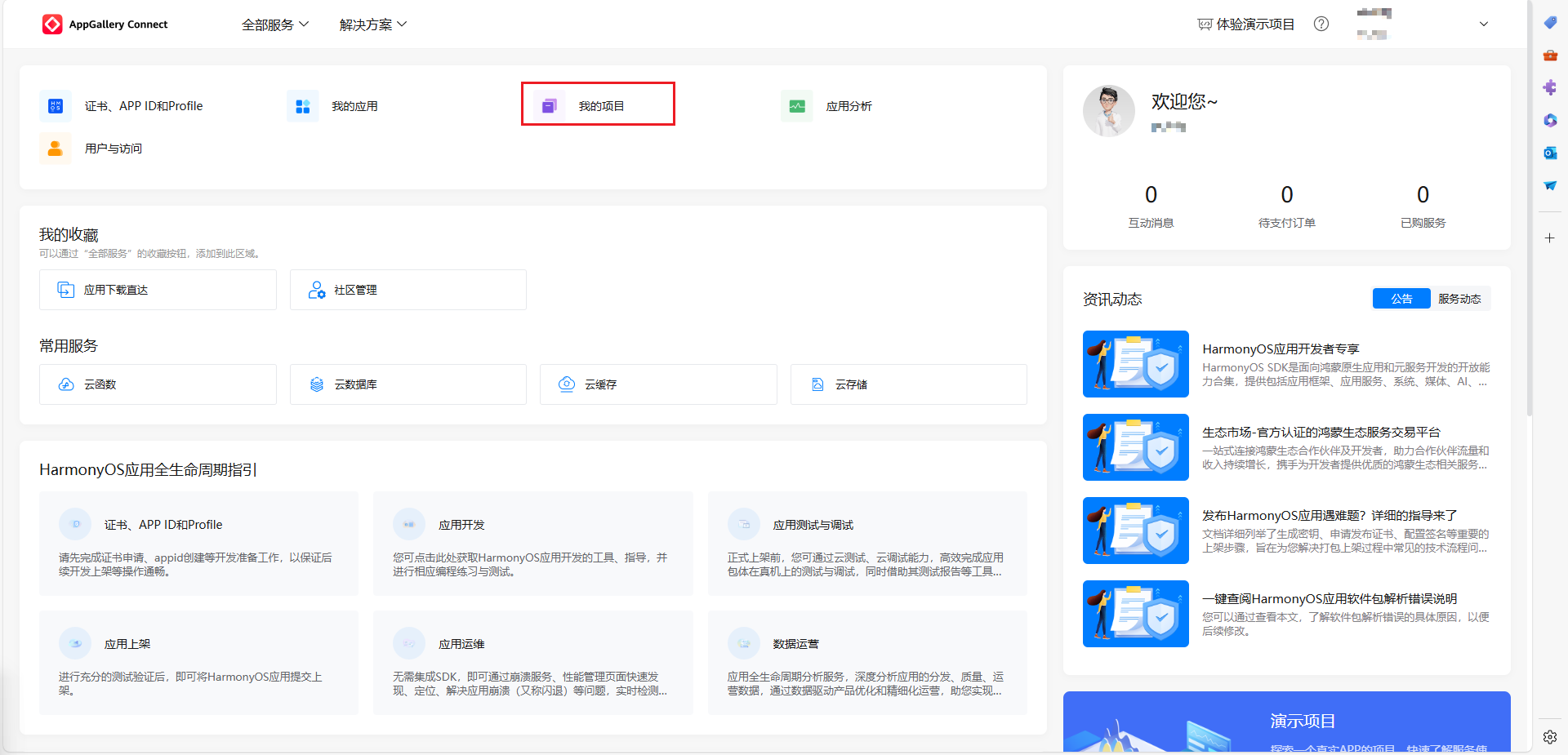Click thumbnail of 一键查阅 article
Viewport: 1568px width, 755px height.
[x=1136, y=614]
